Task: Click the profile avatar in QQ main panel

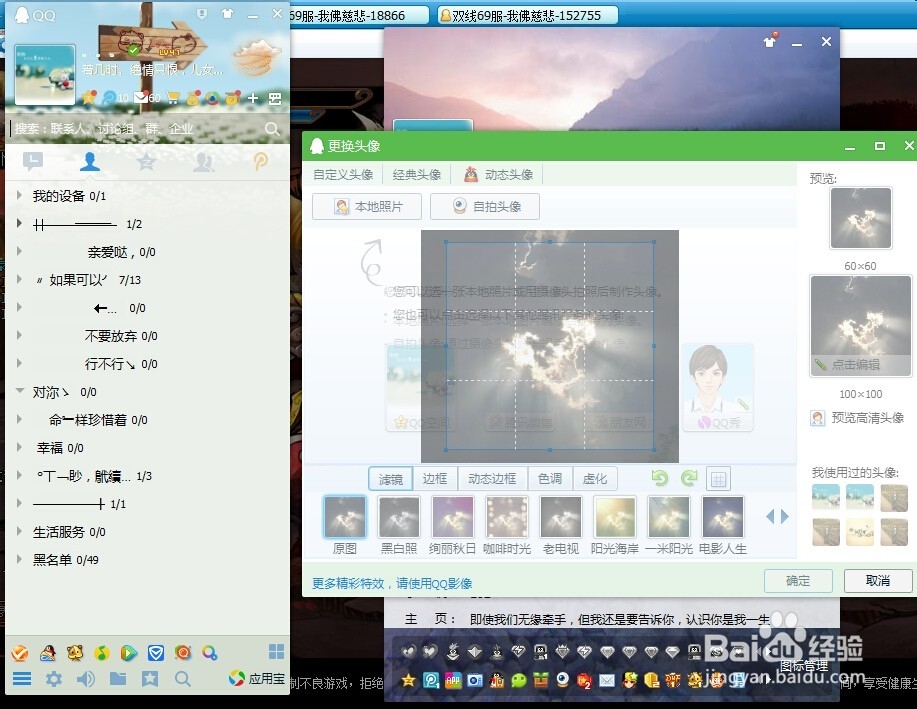Action: pos(44,74)
